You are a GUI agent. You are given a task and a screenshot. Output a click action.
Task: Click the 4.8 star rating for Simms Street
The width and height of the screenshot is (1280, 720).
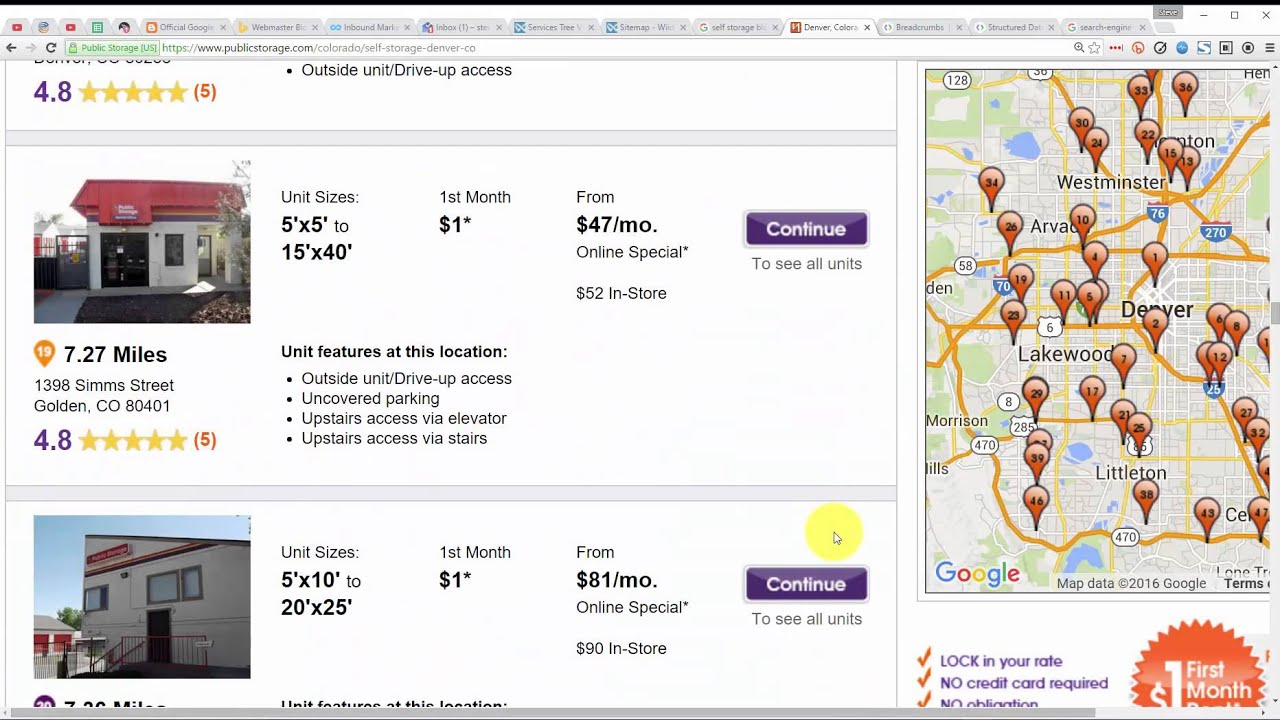(x=110, y=440)
